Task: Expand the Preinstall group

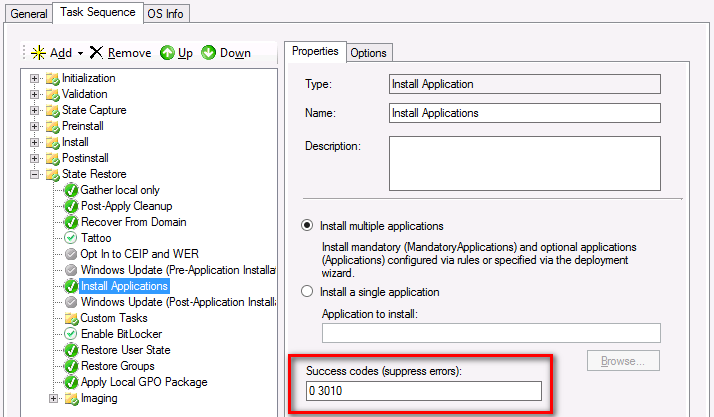Action: tap(34, 126)
